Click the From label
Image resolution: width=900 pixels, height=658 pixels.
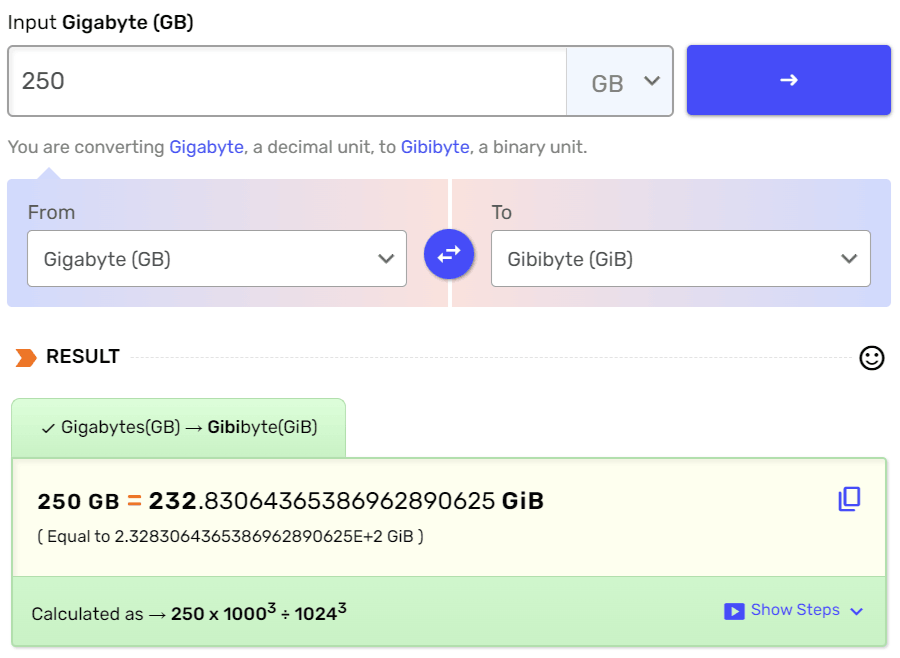[x=51, y=212]
